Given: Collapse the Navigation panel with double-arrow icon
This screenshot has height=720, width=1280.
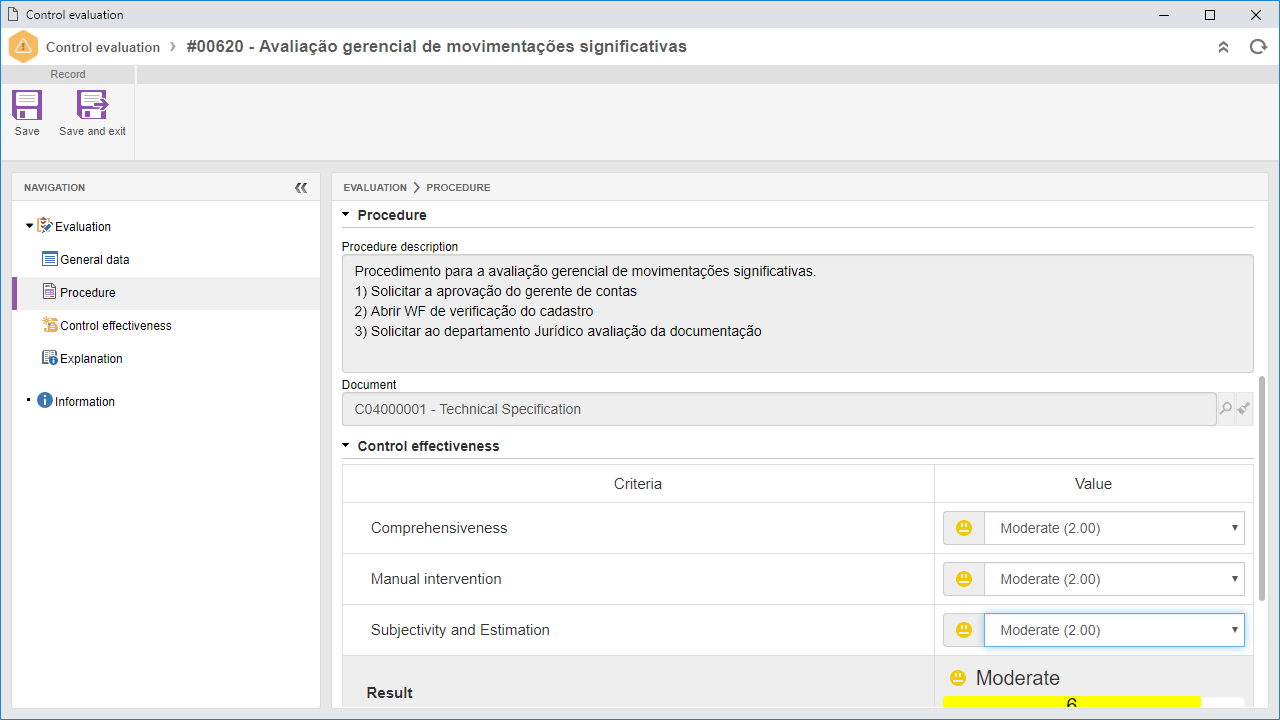Looking at the screenshot, I should point(301,188).
